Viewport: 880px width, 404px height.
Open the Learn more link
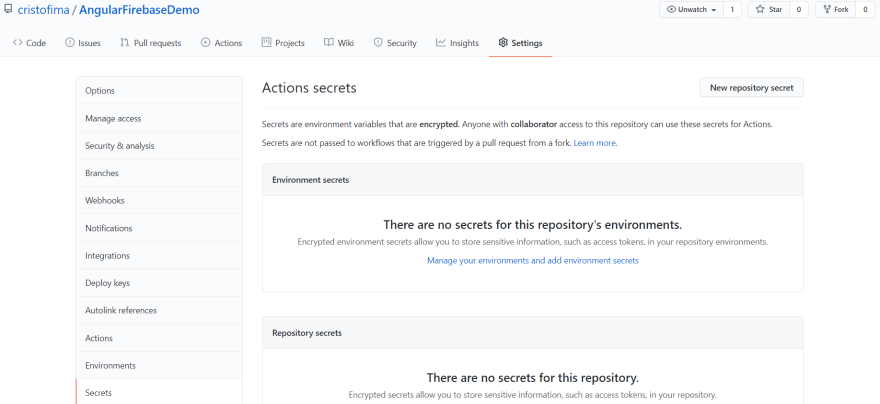pos(594,143)
